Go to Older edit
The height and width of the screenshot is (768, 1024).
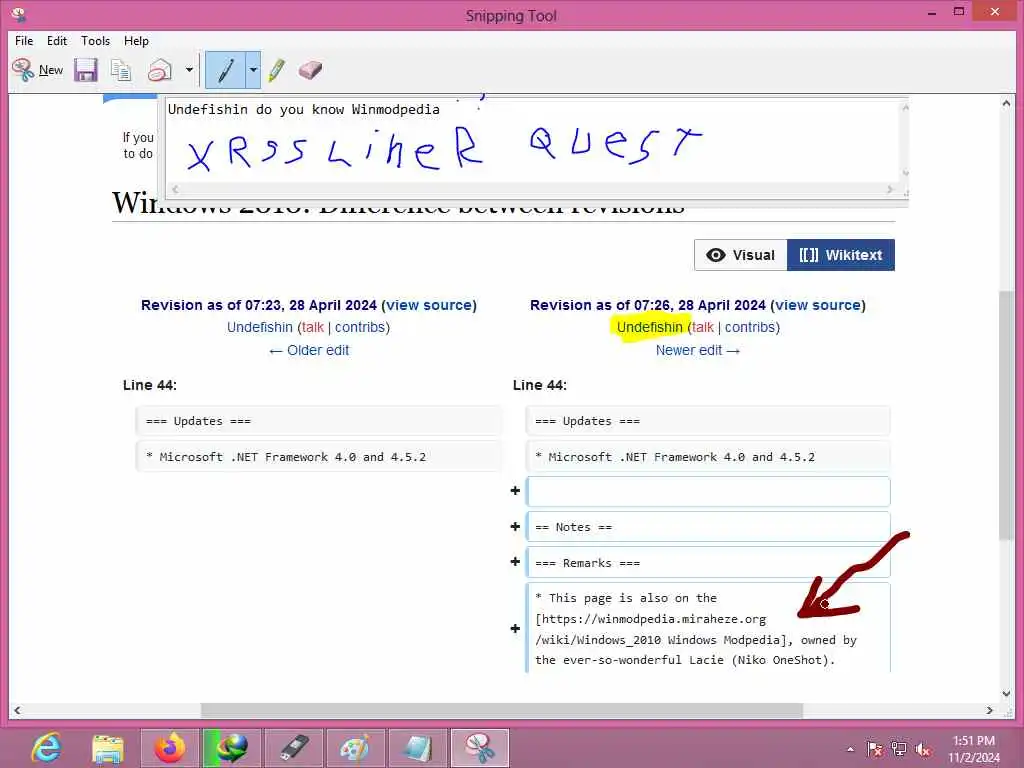[x=309, y=350]
